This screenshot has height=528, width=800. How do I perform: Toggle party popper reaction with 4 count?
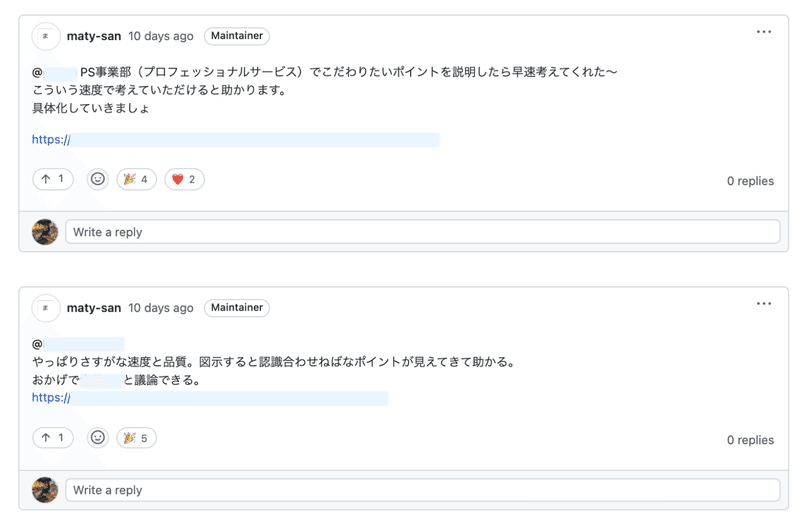point(136,179)
